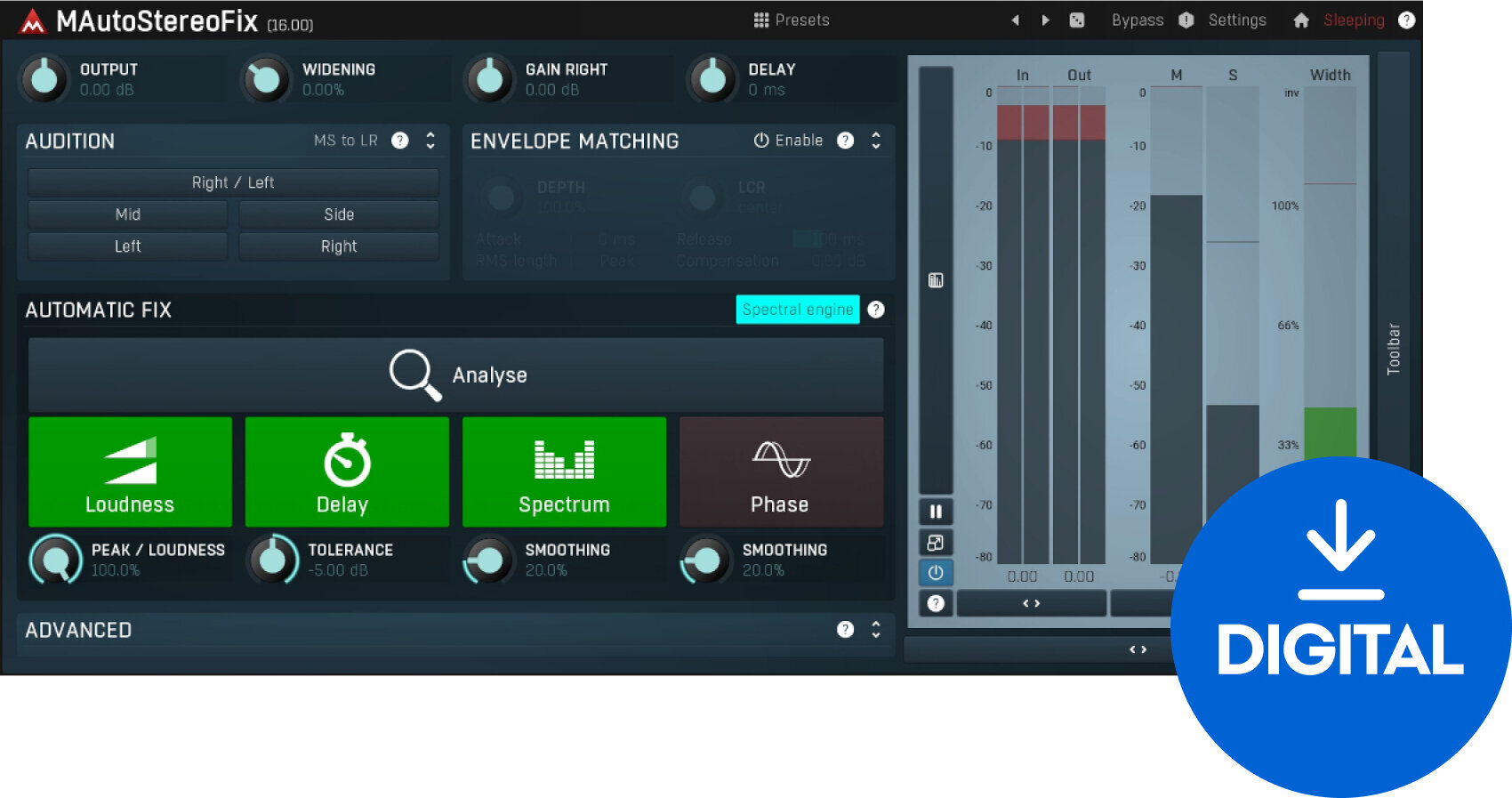Screen dimensions: 1512x798
Task: Click the magnifier Analyse icon
Action: [x=414, y=375]
